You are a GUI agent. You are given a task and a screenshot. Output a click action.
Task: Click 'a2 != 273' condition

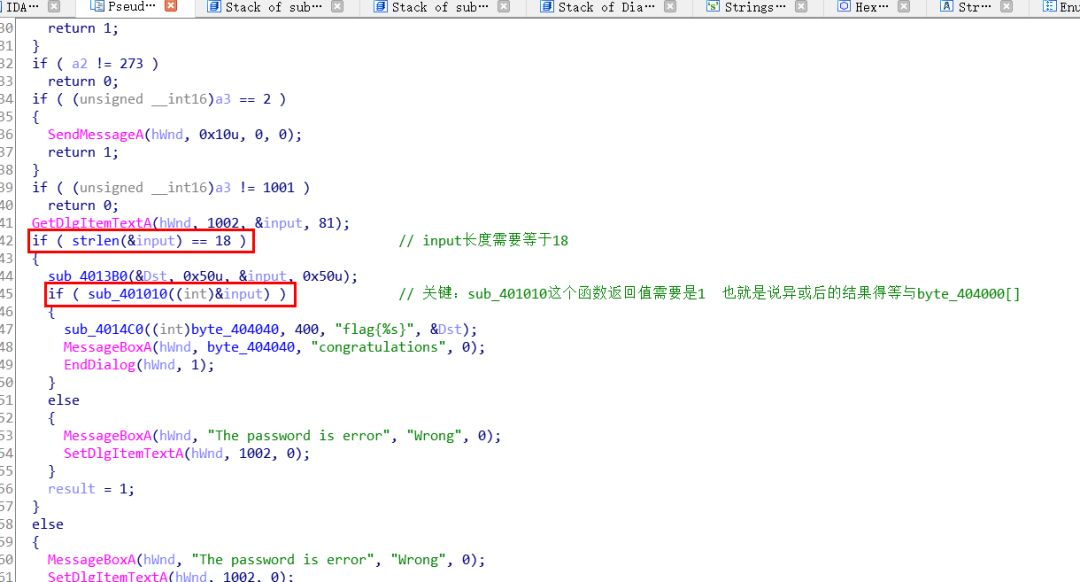107,63
